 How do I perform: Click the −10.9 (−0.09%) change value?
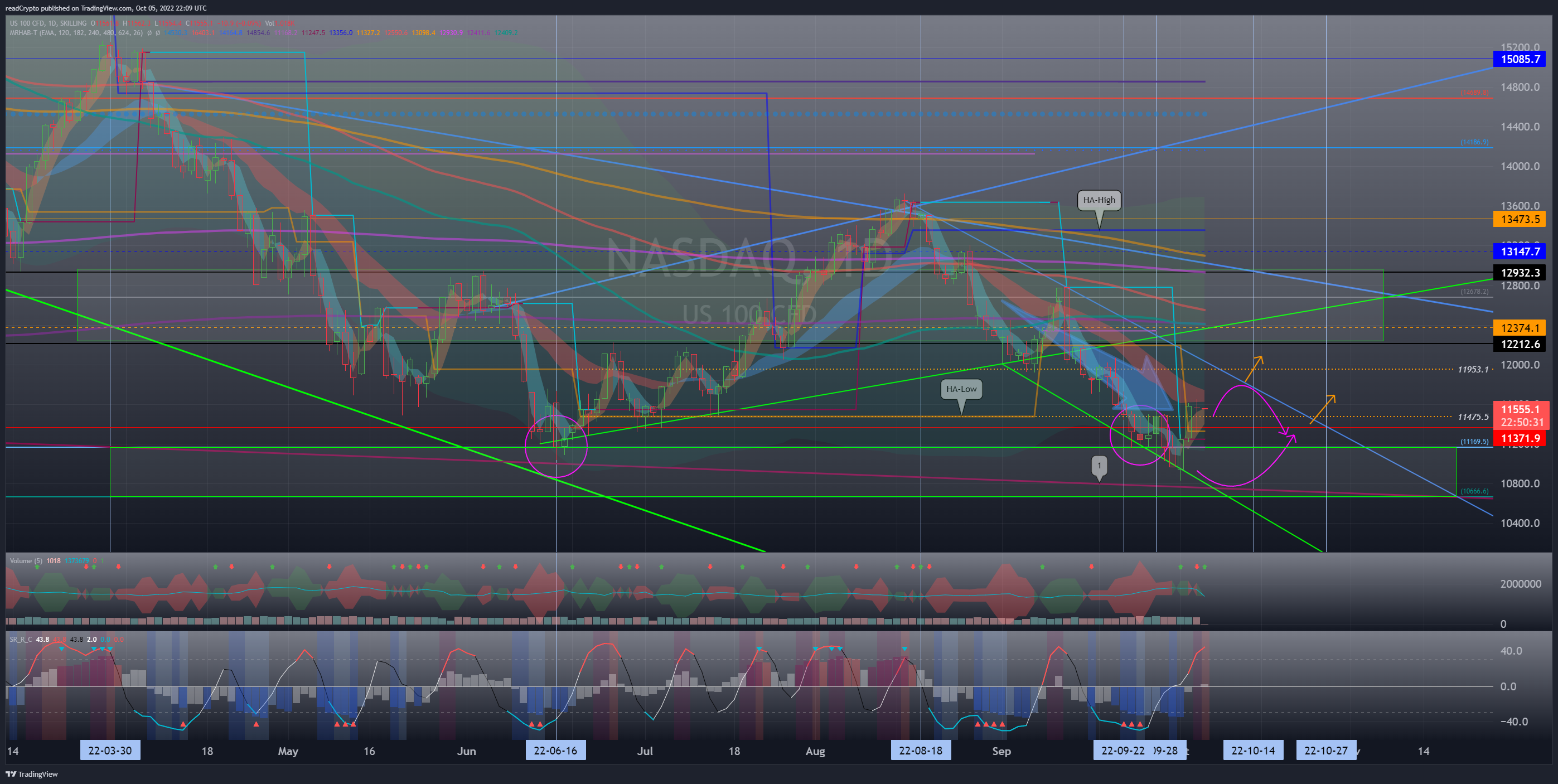point(239,23)
